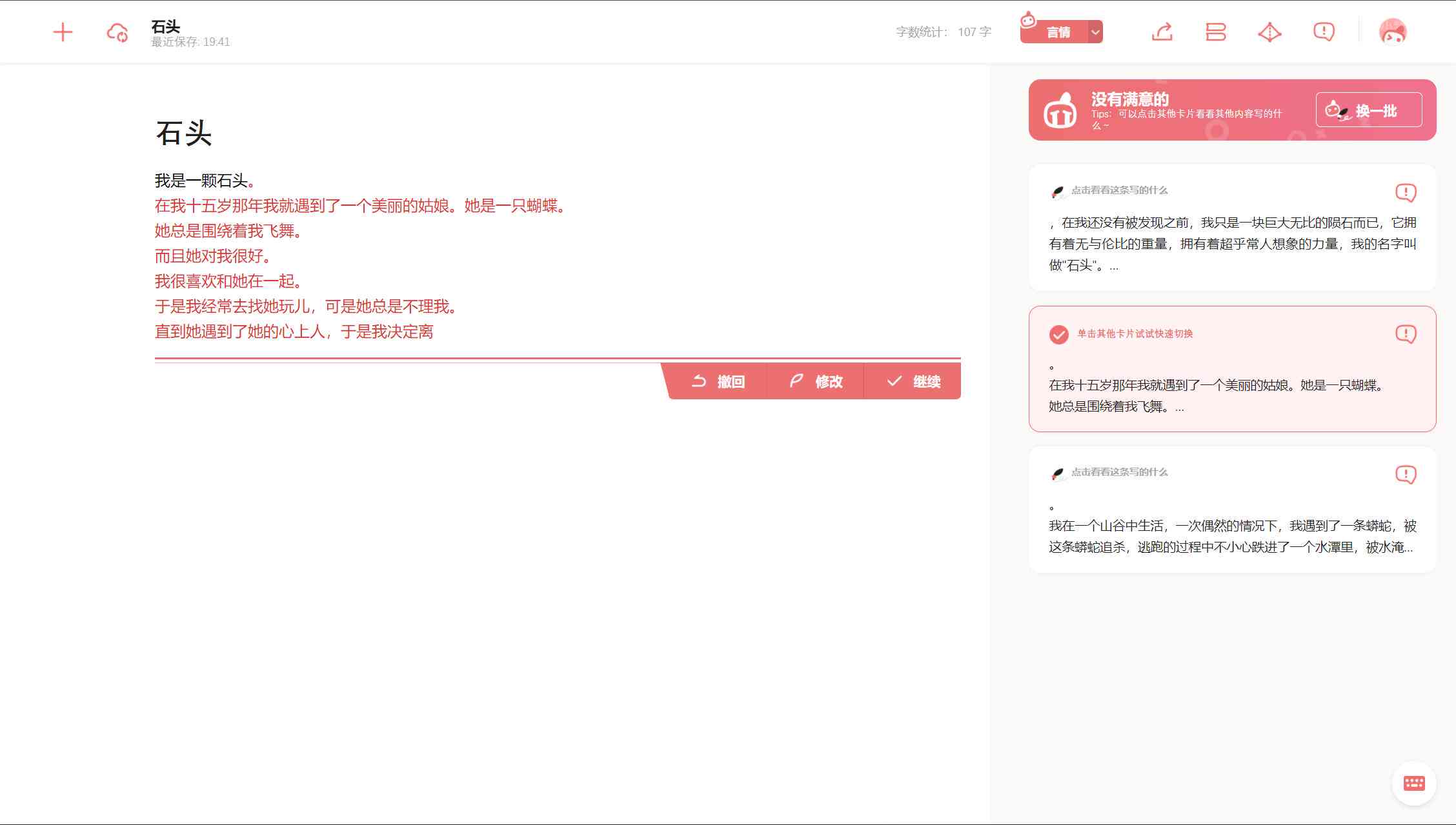
Task: Create a new document with plus icon
Action: coord(63,32)
